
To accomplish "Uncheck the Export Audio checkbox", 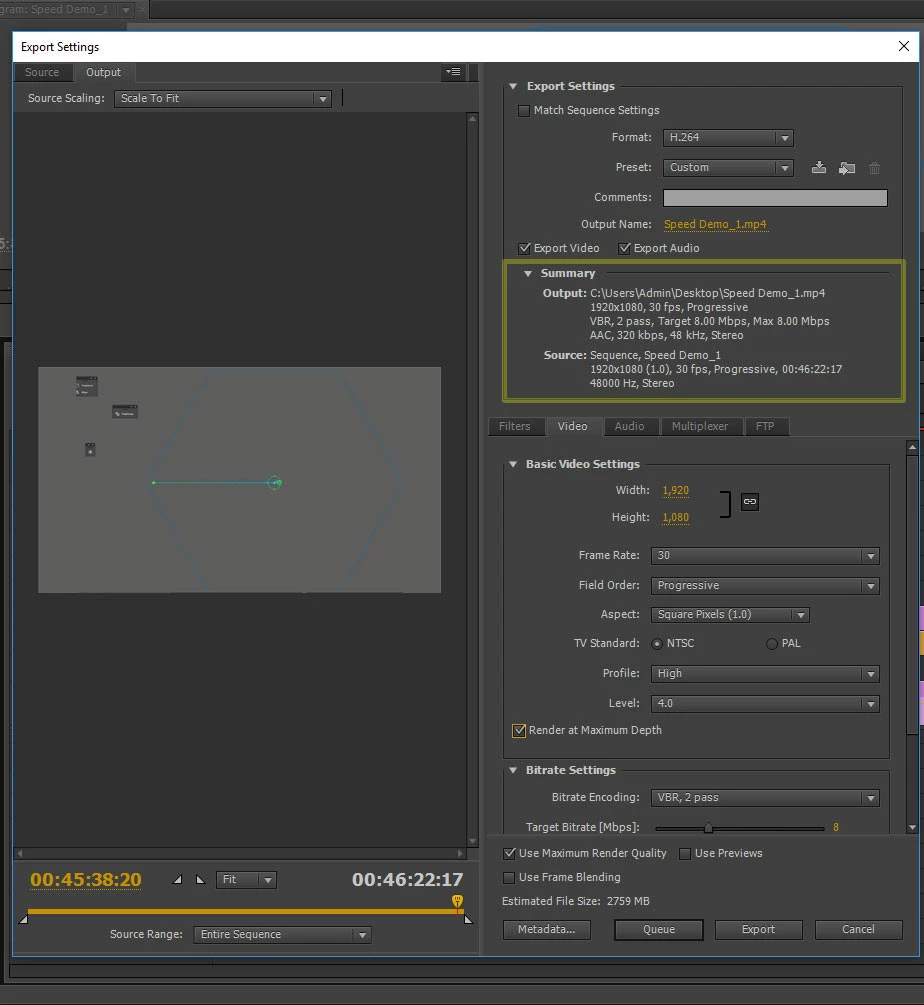I will click(624, 248).
